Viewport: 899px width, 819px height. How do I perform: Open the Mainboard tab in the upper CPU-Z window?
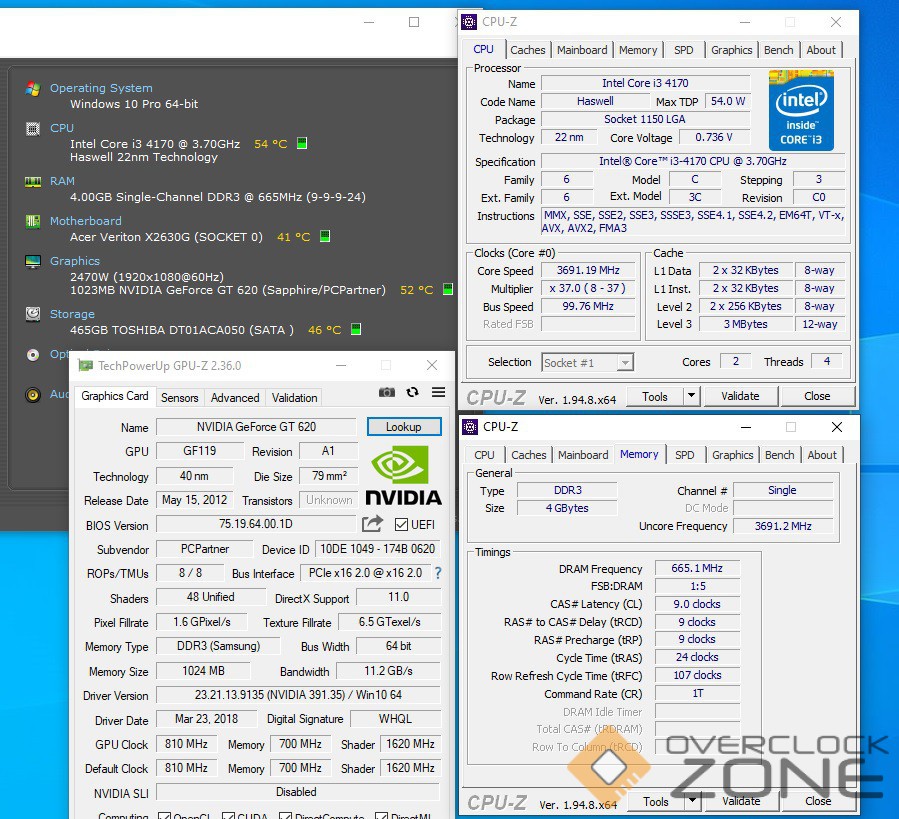[x=582, y=50]
